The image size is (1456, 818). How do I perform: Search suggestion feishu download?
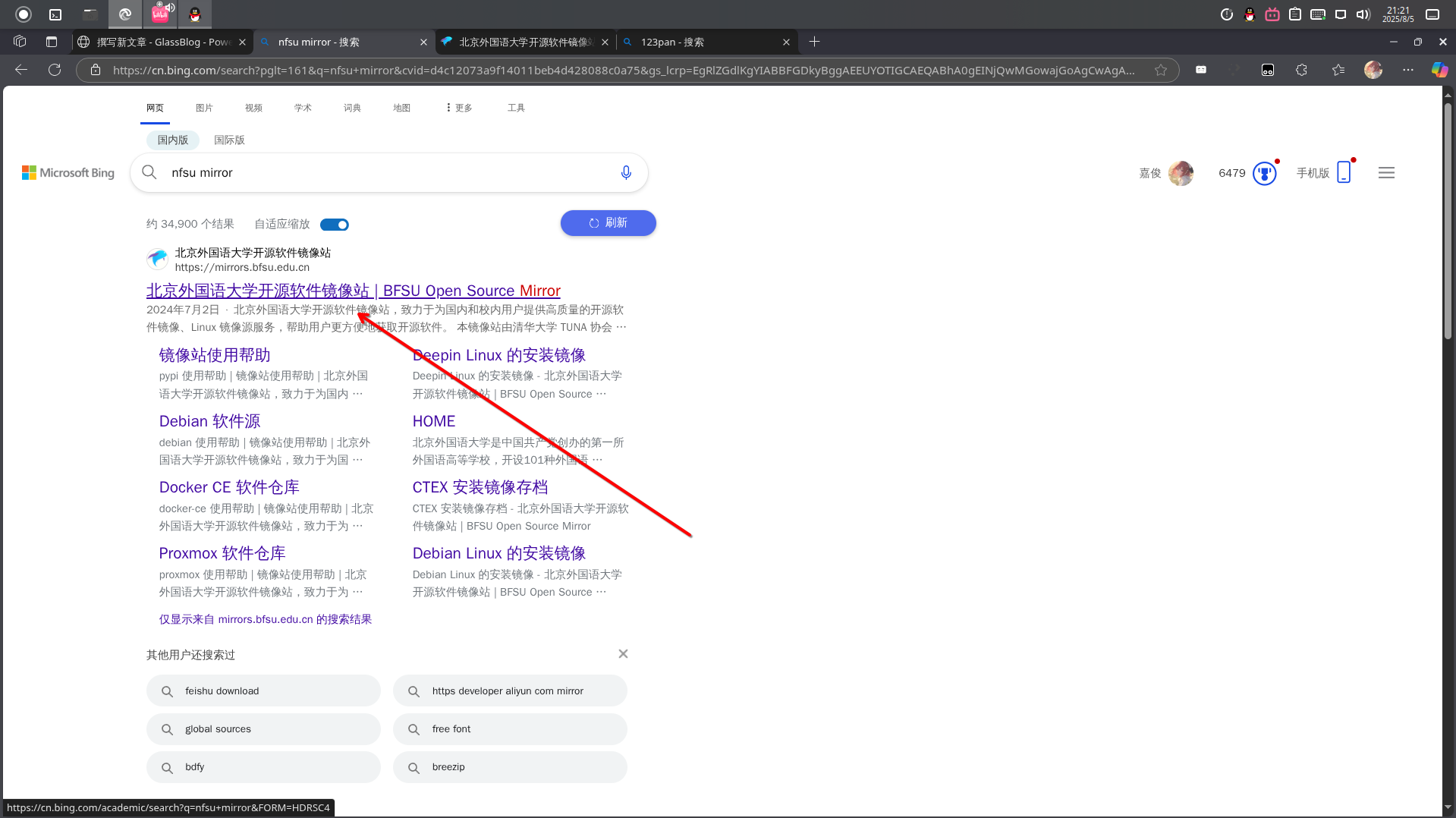point(263,691)
